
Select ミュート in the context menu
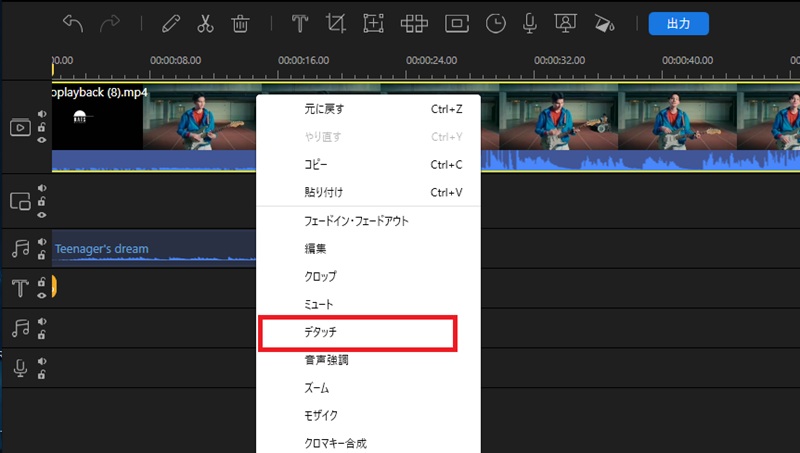(368, 304)
